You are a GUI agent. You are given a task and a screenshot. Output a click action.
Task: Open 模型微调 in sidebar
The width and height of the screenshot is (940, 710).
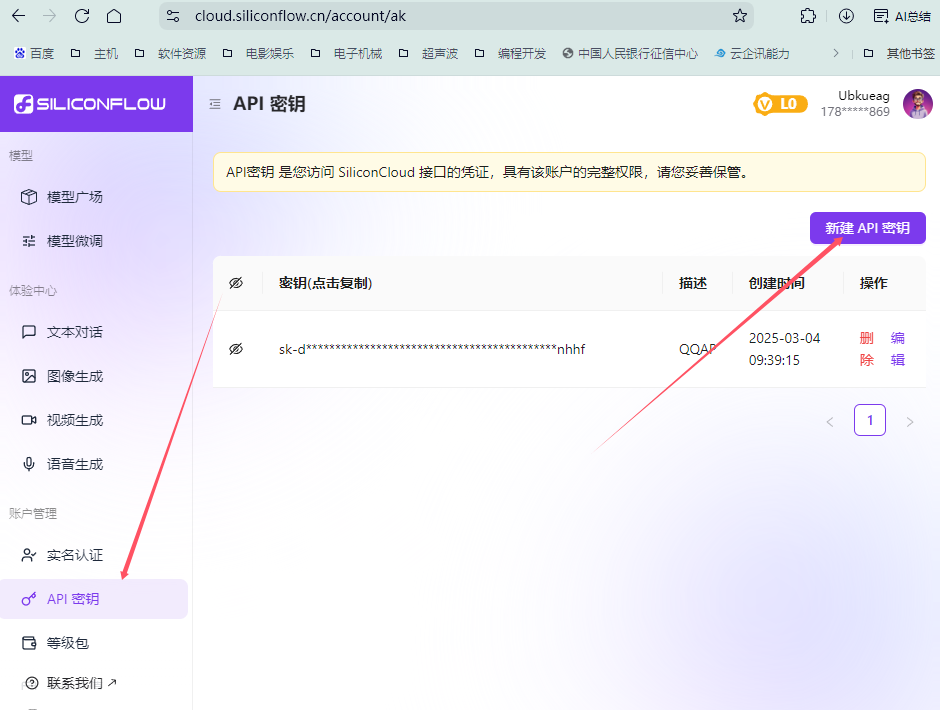[x=62, y=241]
